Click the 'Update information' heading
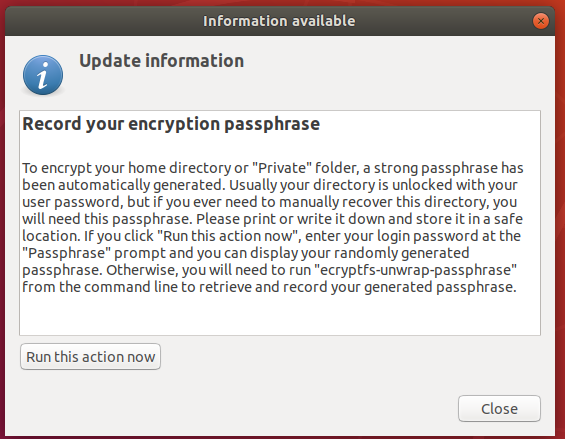This screenshot has width=565, height=439. (x=161, y=61)
